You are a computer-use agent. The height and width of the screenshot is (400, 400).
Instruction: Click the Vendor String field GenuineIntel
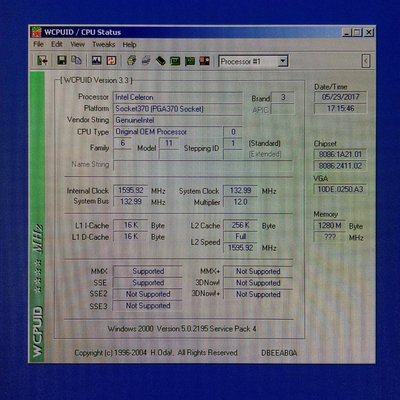[x=177, y=120]
